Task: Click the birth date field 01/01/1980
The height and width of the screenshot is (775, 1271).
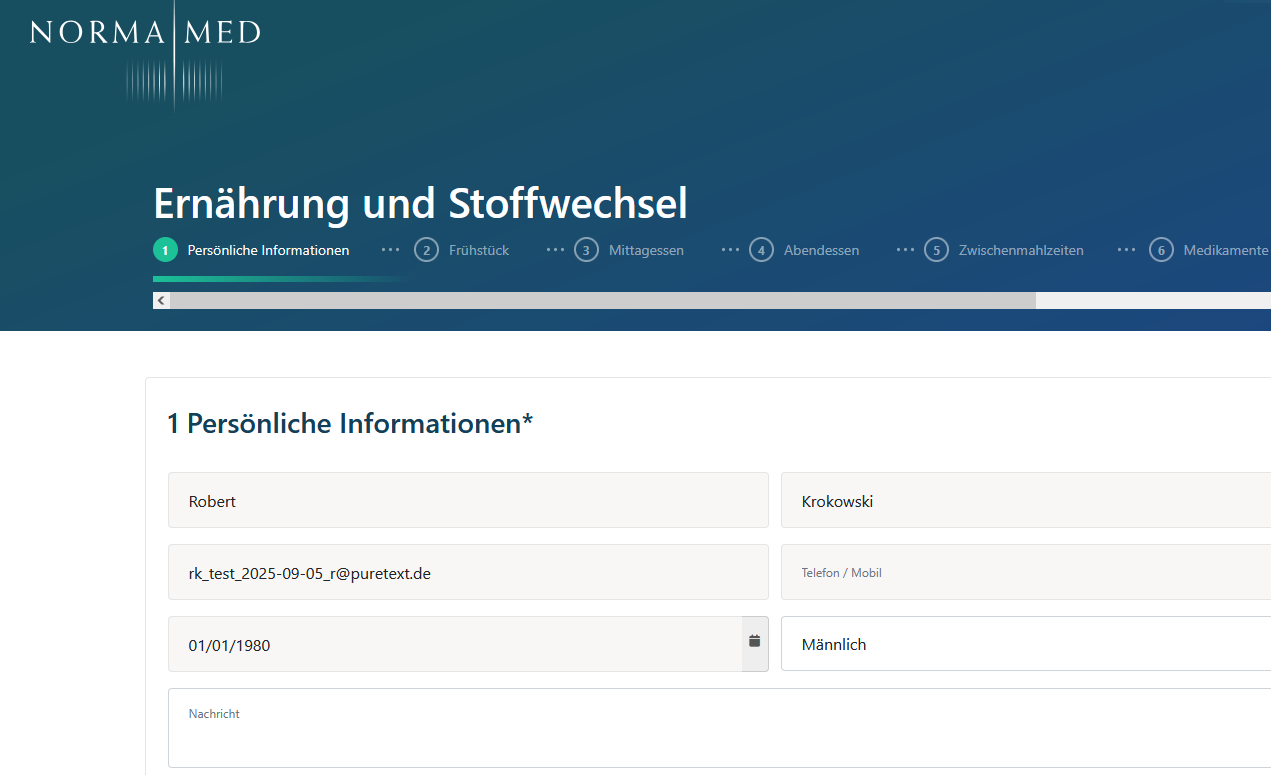Action: point(455,644)
